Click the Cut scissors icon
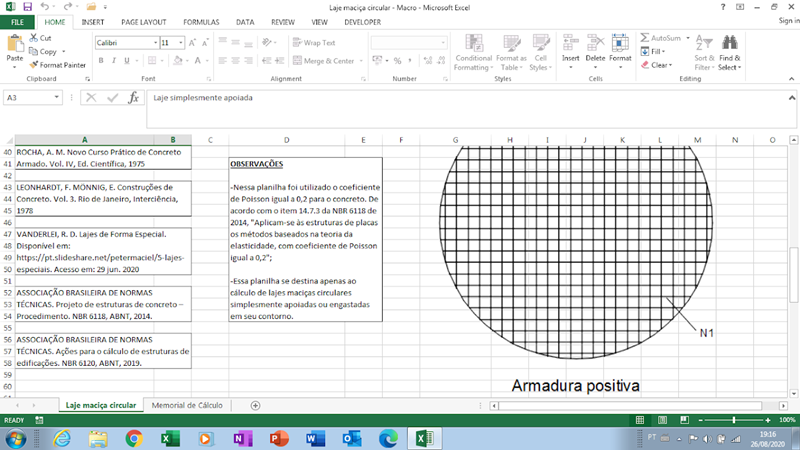The image size is (800, 450). click(x=34, y=38)
